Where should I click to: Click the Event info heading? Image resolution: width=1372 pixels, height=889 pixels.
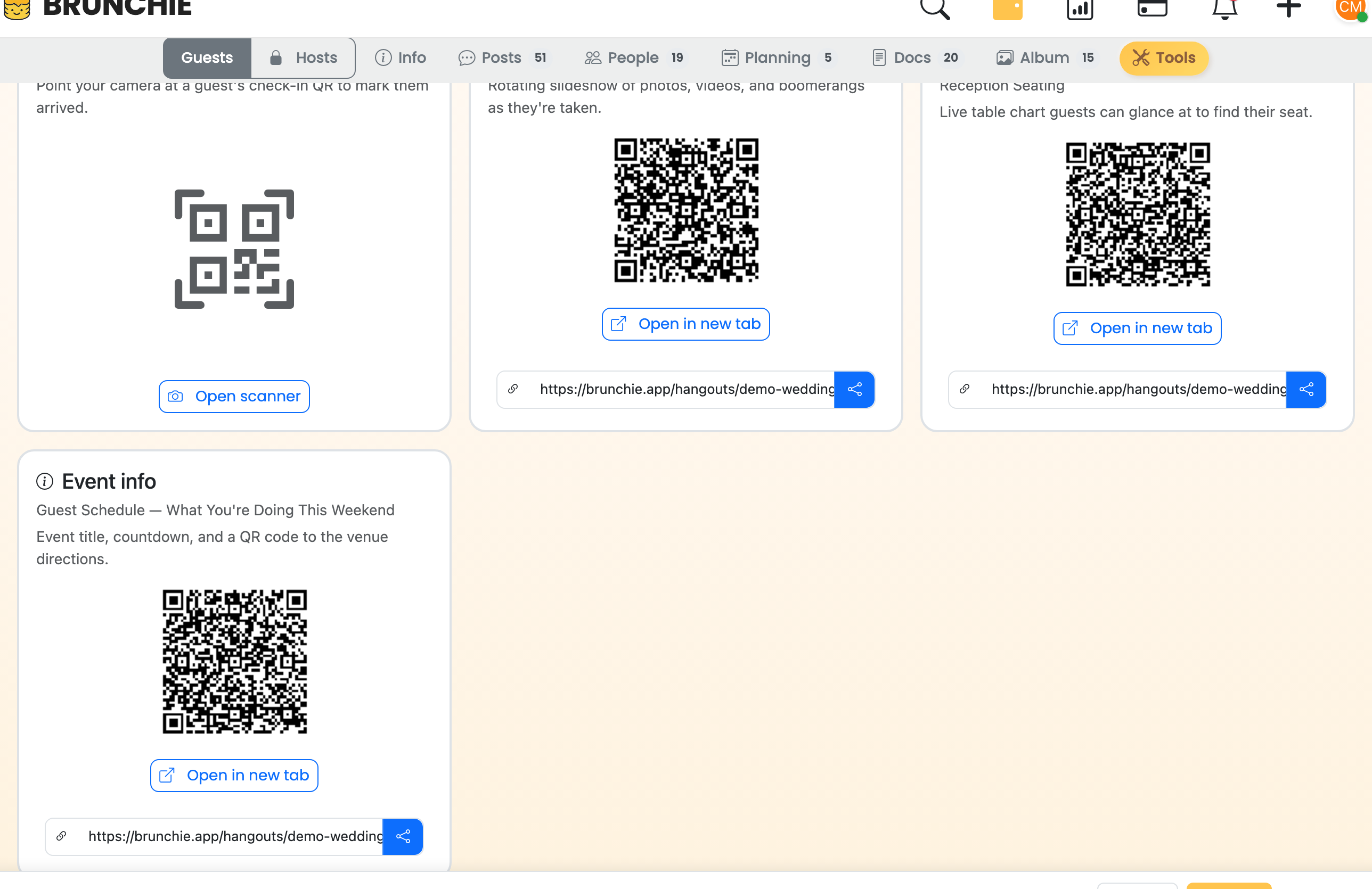point(108,481)
